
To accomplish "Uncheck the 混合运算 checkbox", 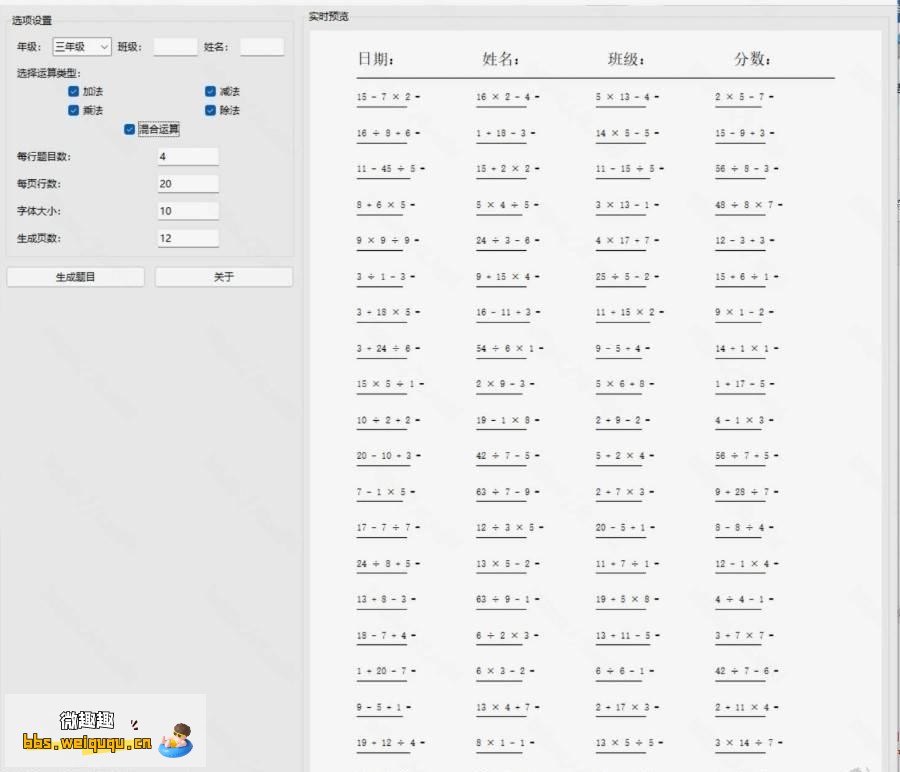I will [x=130, y=129].
